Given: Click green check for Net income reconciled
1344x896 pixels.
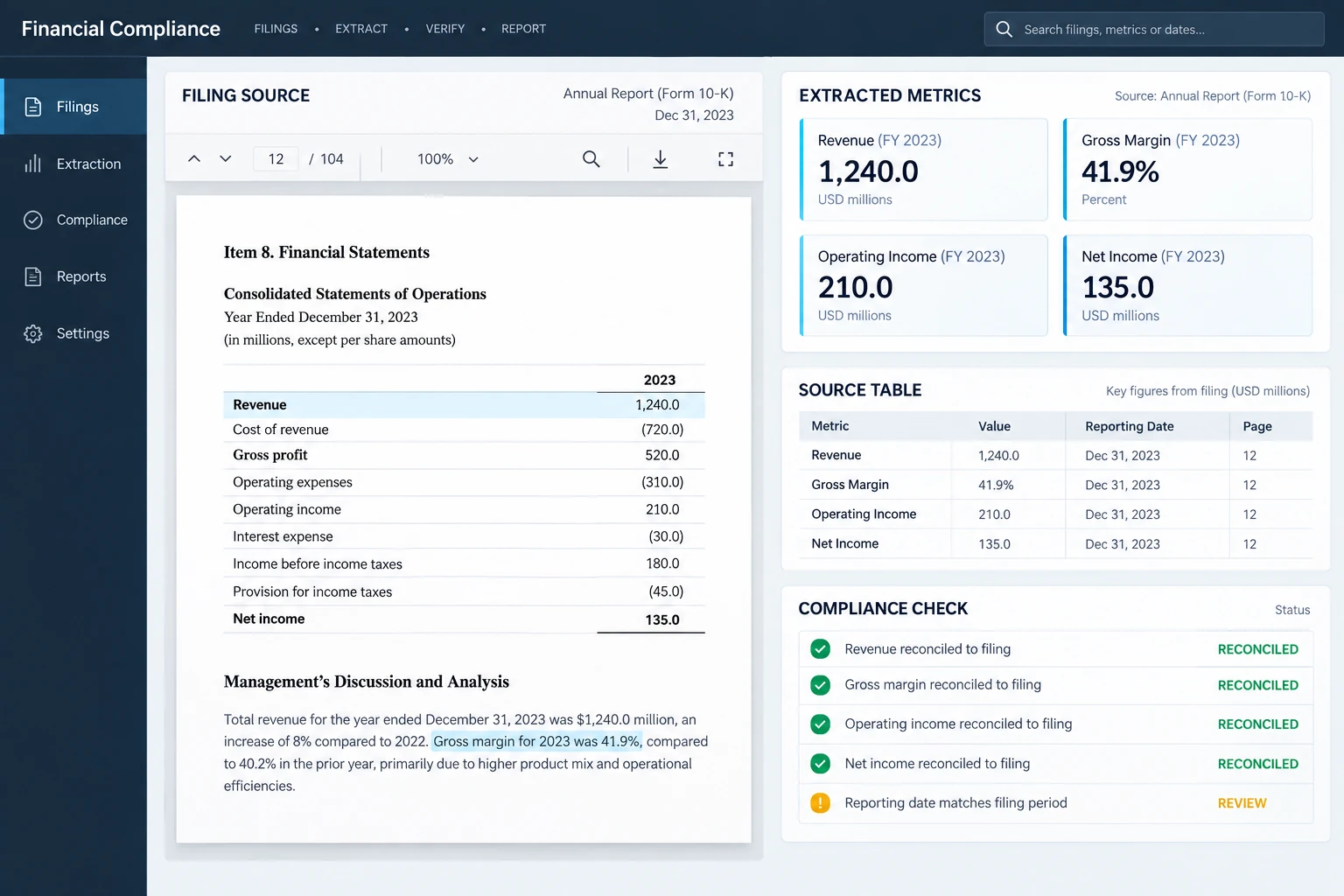Looking at the screenshot, I should tap(820, 764).
